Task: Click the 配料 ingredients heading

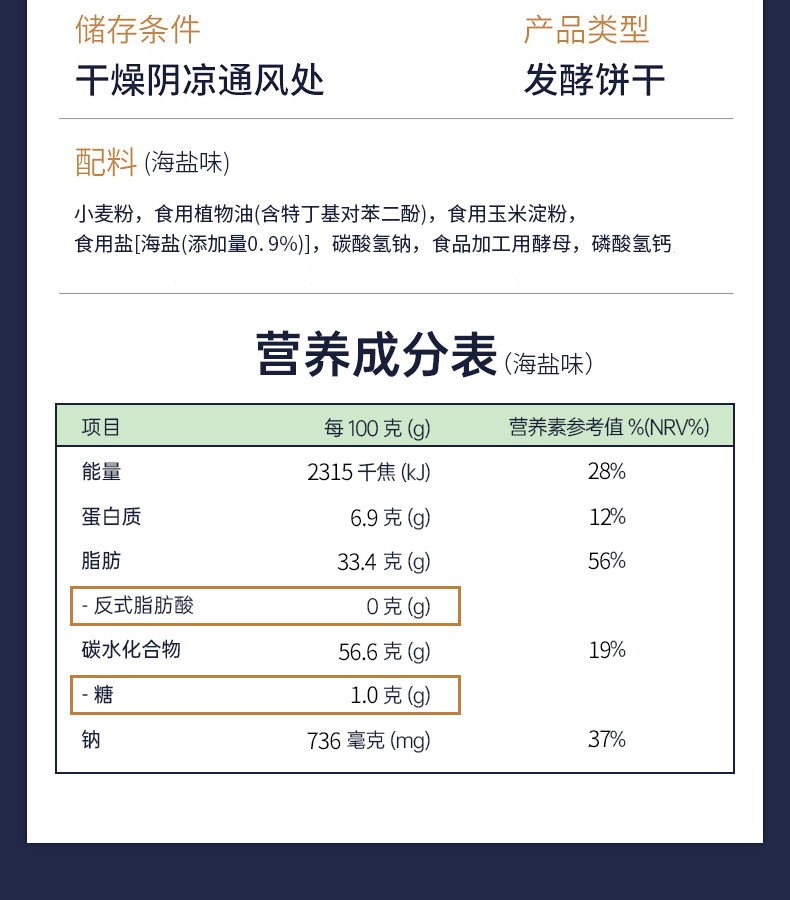Action: [105, 162]
